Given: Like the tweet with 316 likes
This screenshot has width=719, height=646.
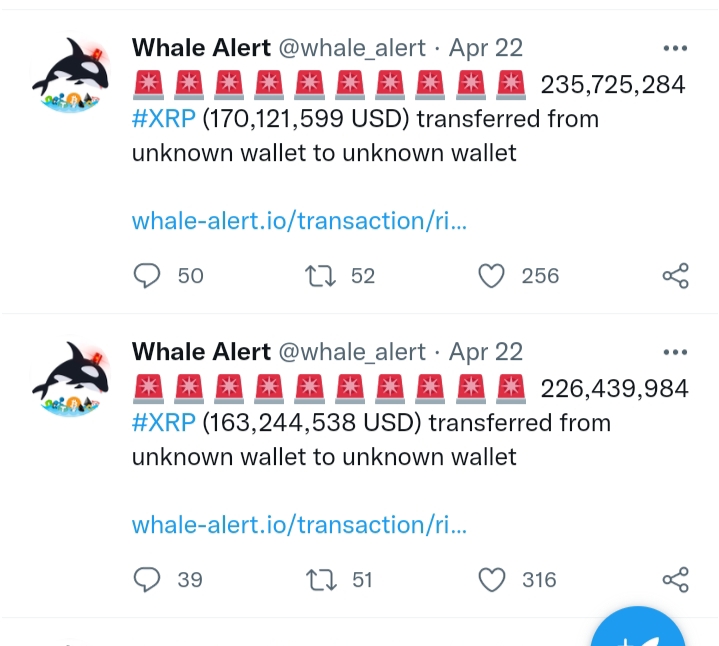Looking at the screenshot, I should pos(492,580).
